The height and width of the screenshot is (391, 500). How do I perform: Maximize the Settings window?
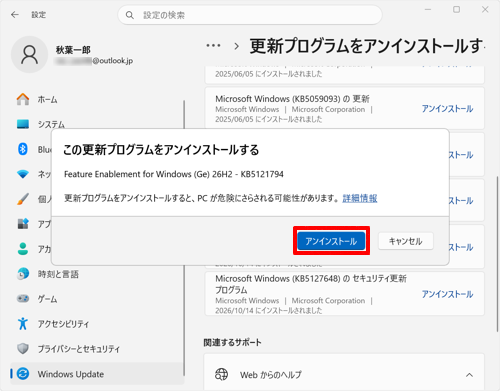(457, 10)
